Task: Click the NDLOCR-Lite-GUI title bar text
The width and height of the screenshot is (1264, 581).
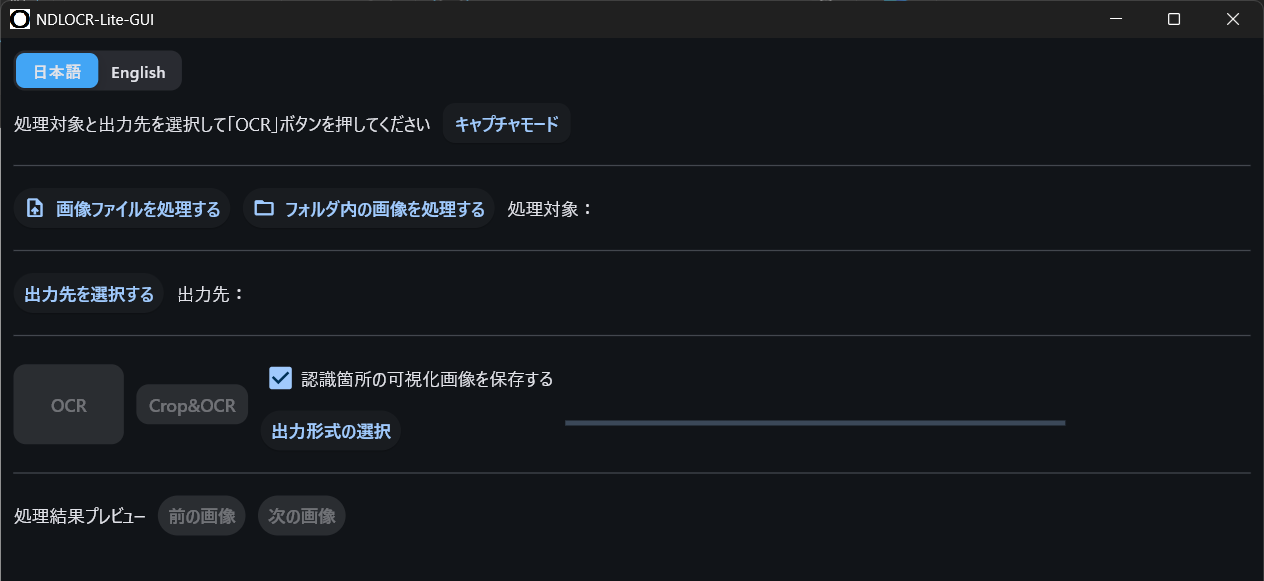Action: 95,19
